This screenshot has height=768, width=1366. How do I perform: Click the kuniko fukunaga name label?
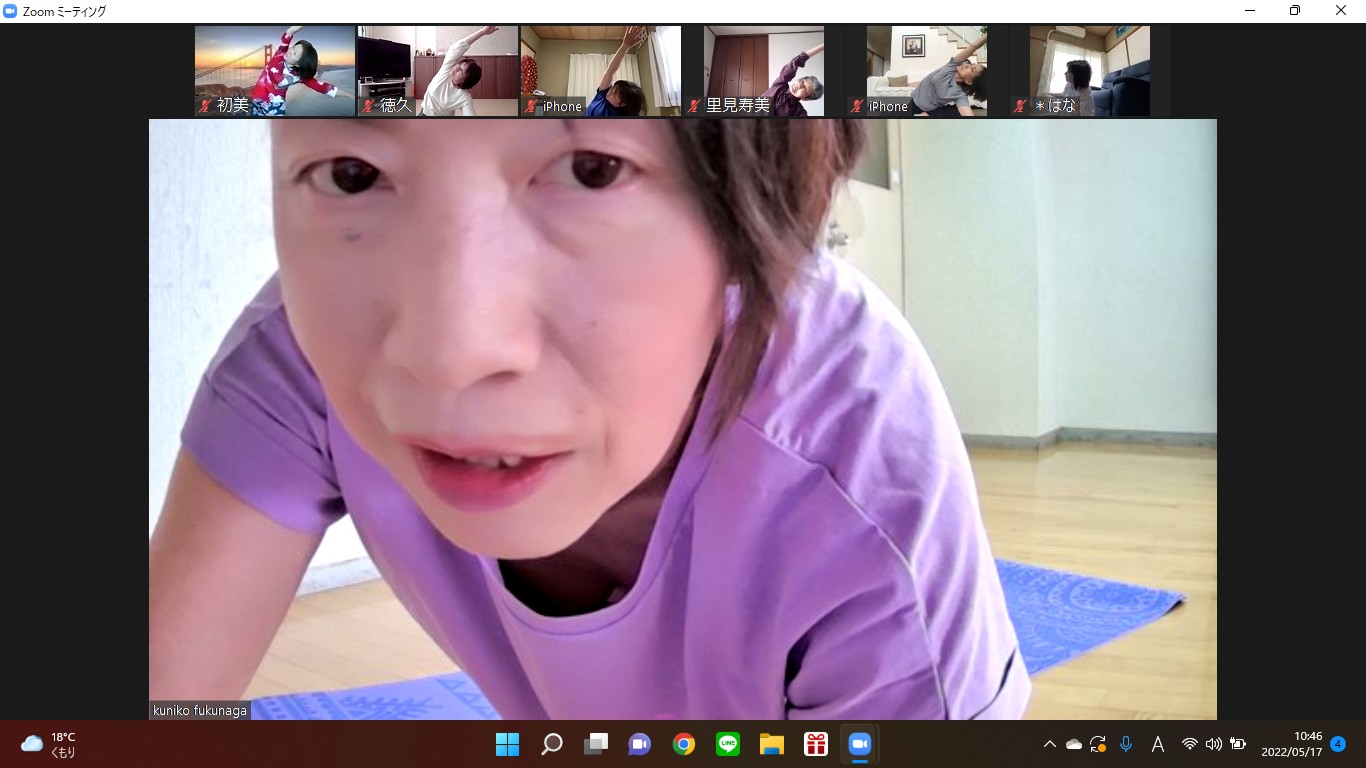tap(200, 710)
